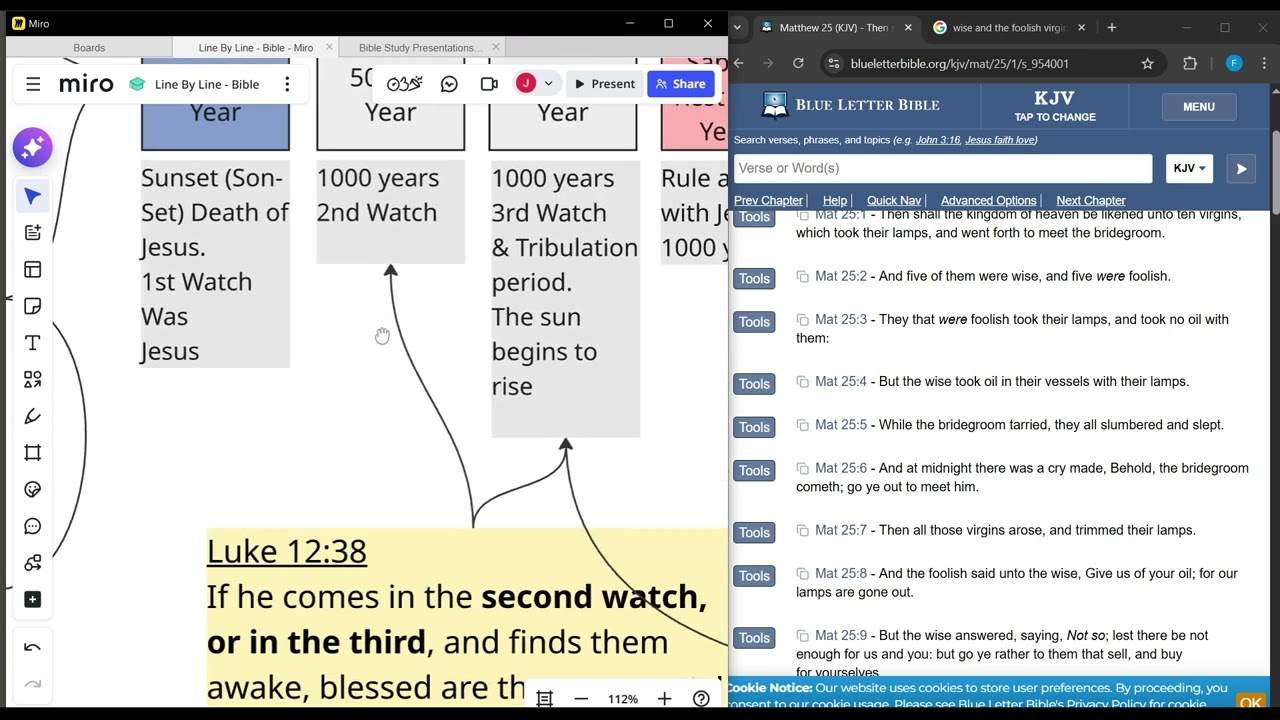Select the Sticky note tool
Screen dimensions: 1280x720
pos(32,306)
